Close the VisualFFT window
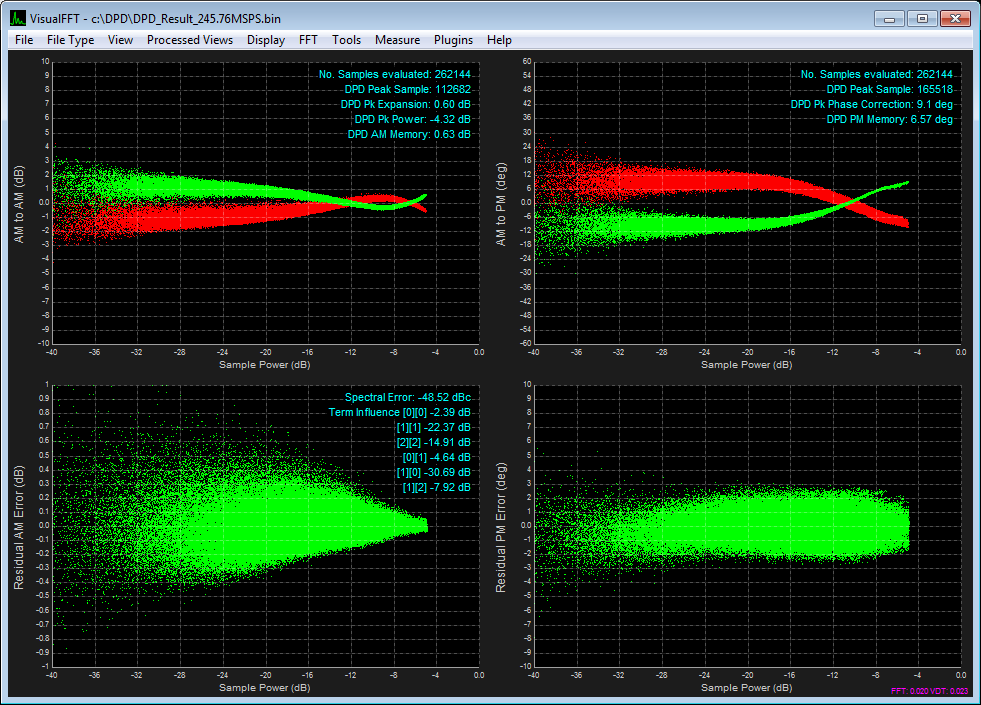Viewport: 981px width, 705px height. coord(956,18)
